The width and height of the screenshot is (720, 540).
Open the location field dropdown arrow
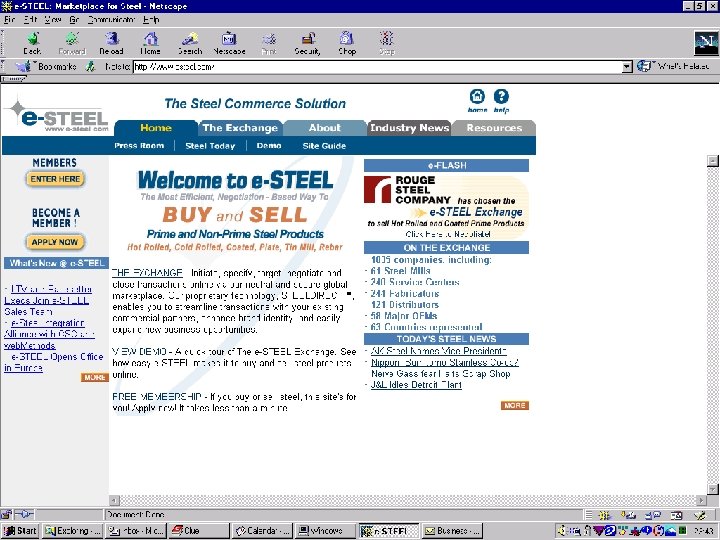click(627, 67)
